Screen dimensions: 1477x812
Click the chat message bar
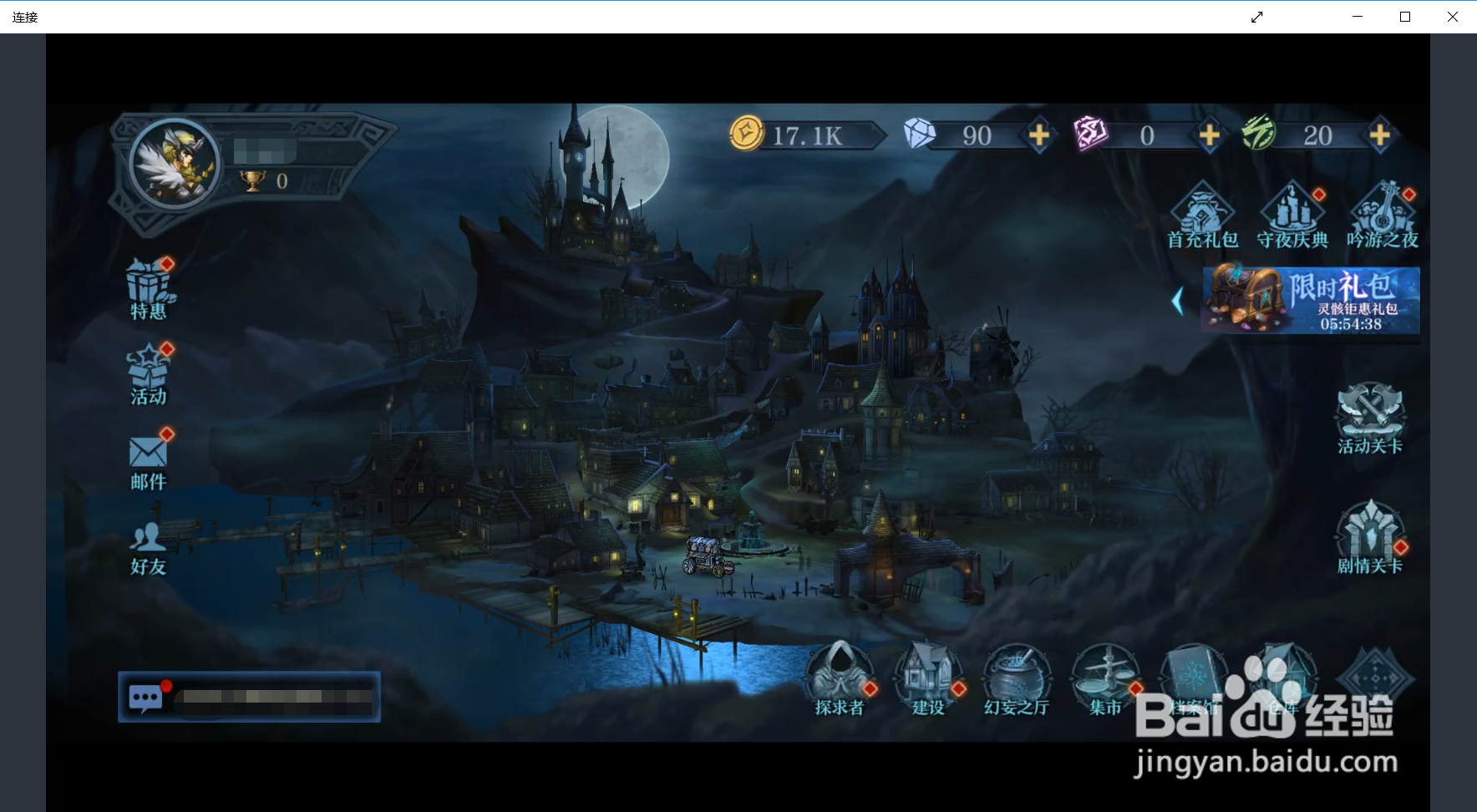[x=249, y=697]
